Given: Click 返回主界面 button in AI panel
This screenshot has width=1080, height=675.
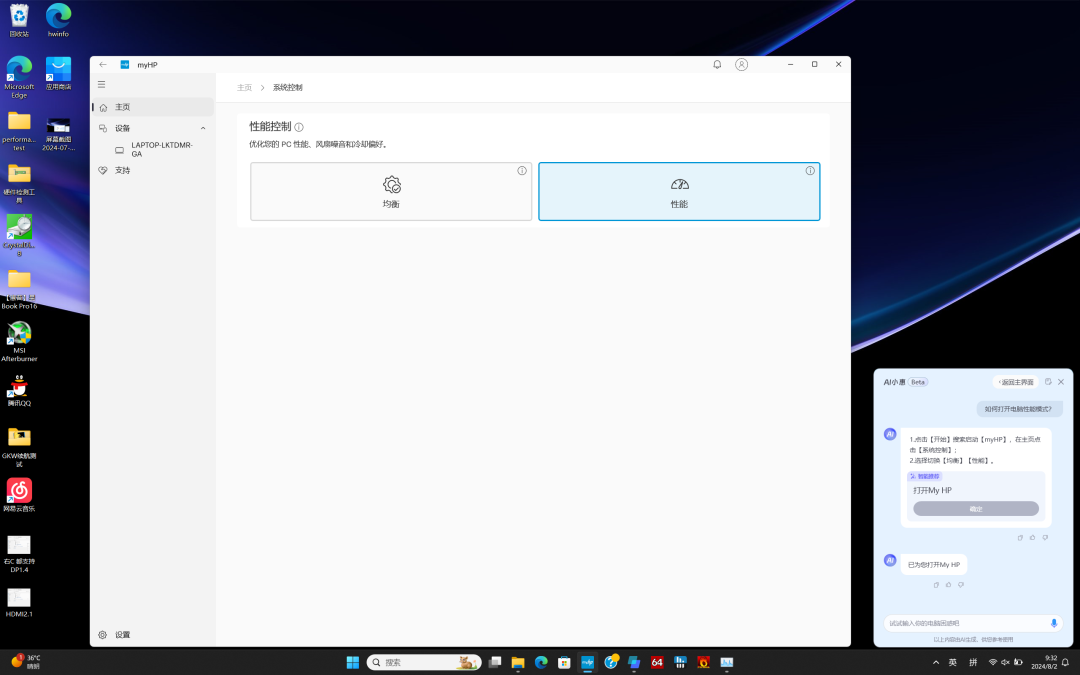Looking at the screenshot, I should pyautogui.click(x=1016, y=382).
